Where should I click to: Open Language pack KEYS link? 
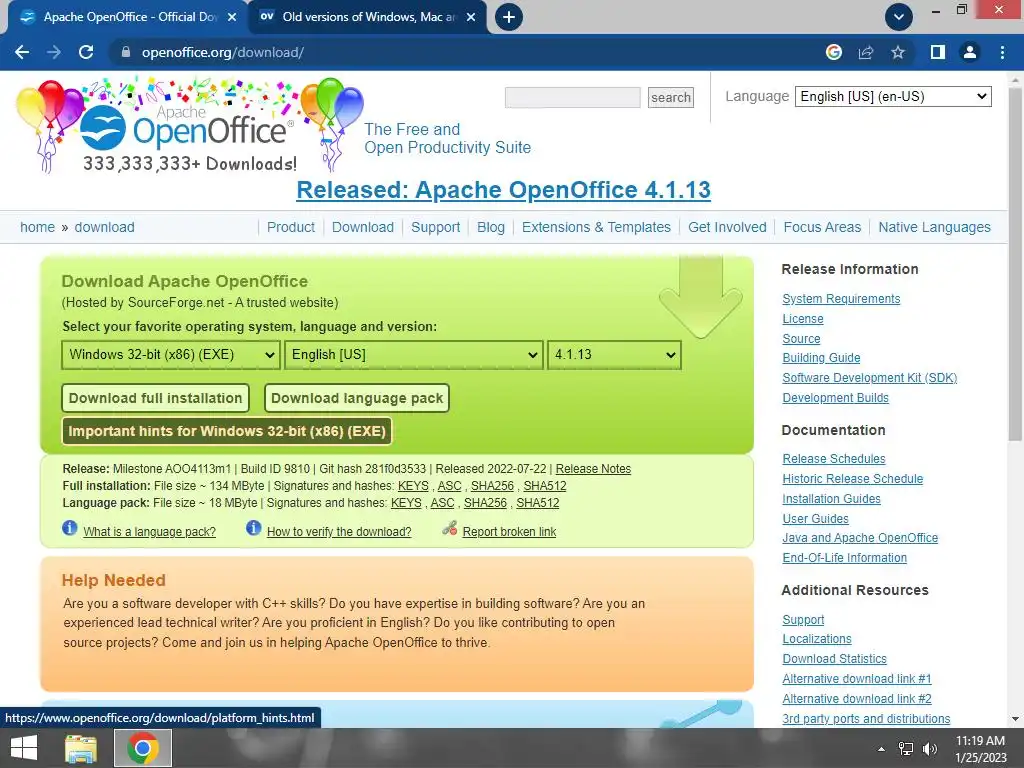pos(406,503)
